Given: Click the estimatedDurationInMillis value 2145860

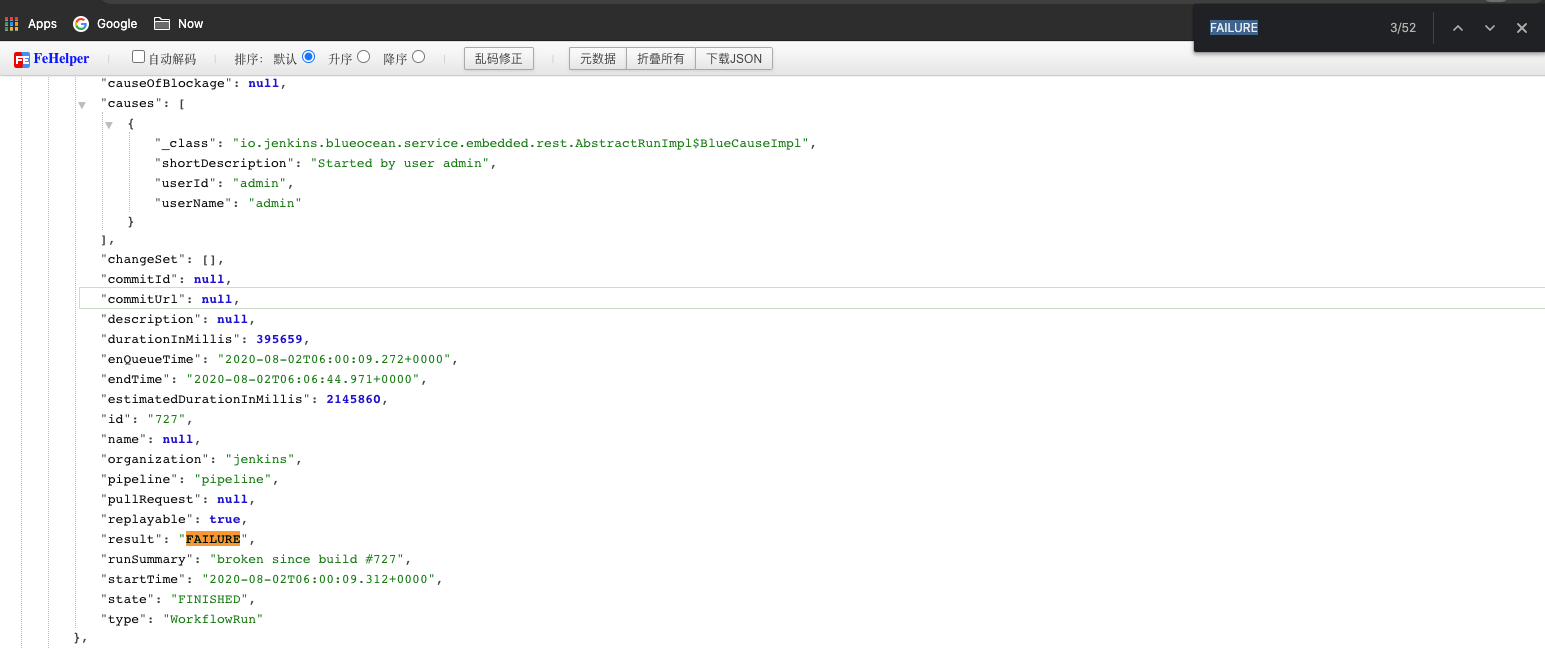Looking at the screenshot, I should 353,399.
